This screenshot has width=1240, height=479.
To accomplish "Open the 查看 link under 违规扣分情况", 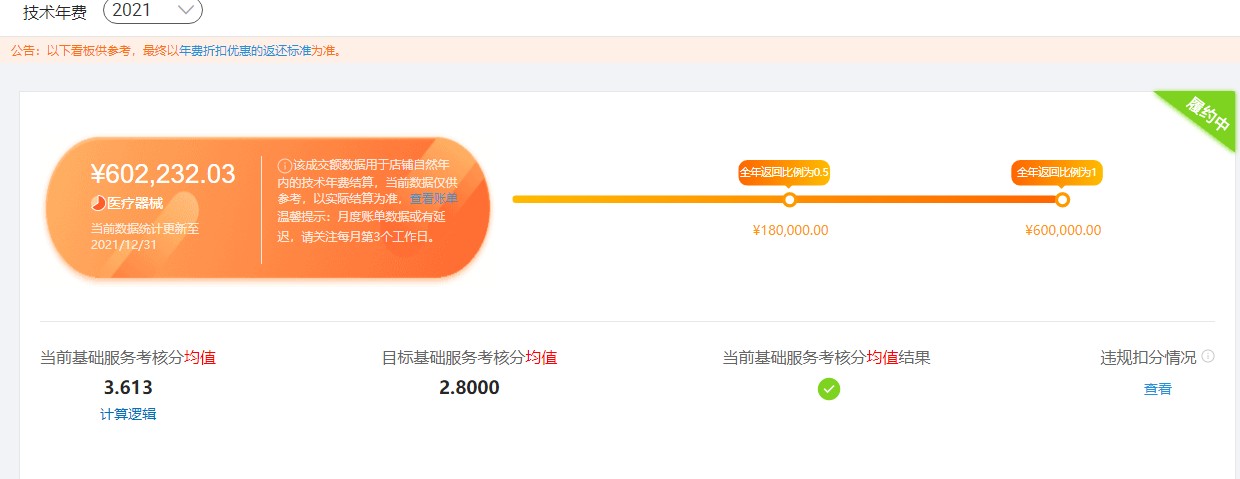I will 1158,389.
